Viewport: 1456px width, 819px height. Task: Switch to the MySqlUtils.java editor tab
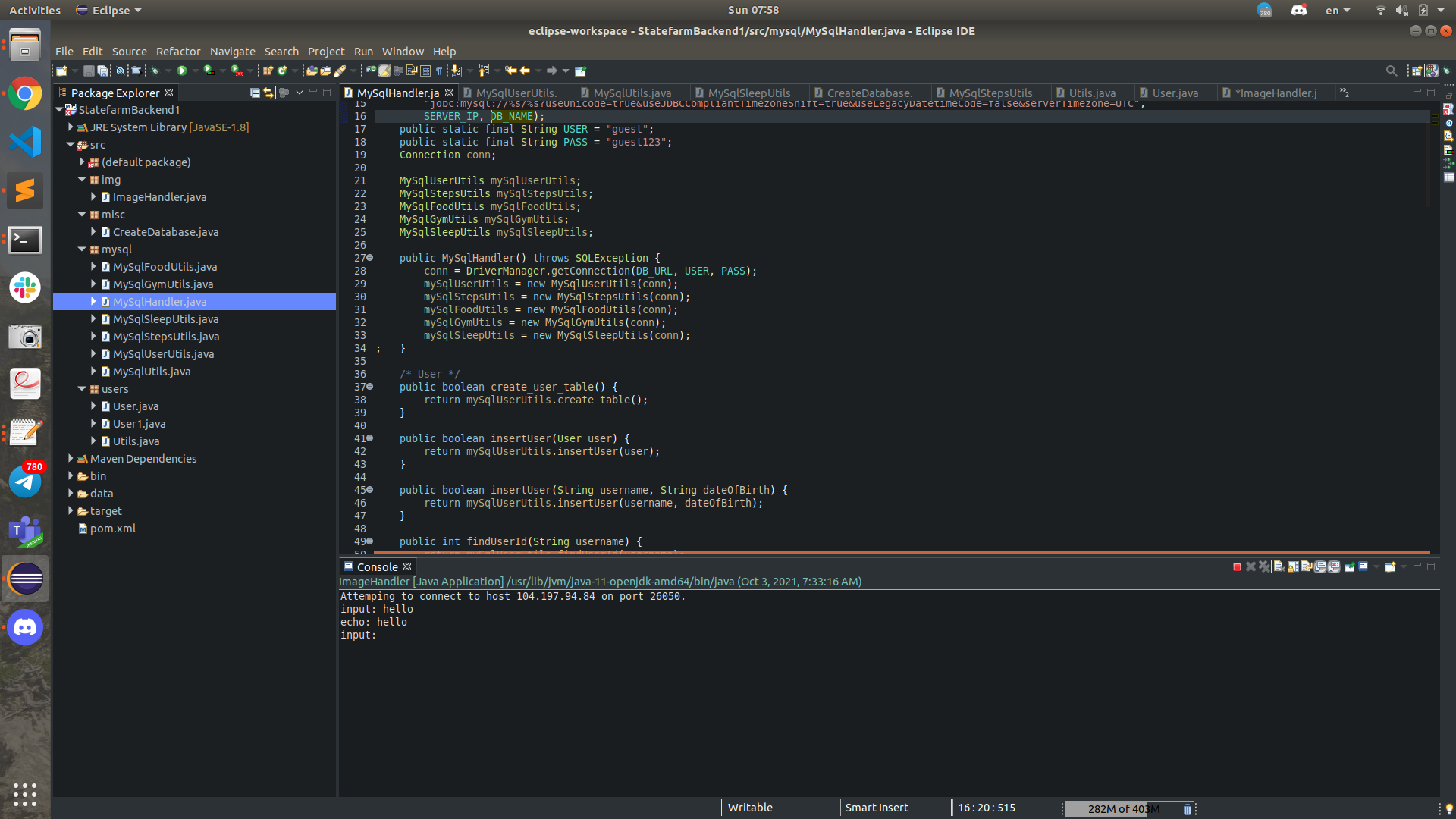[632, 93]
